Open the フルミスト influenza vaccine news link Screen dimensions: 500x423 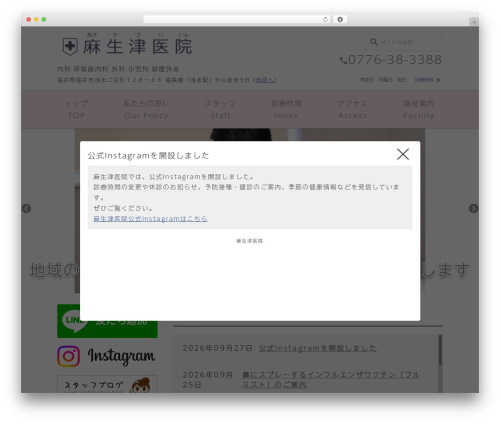[x=331, y=380]
